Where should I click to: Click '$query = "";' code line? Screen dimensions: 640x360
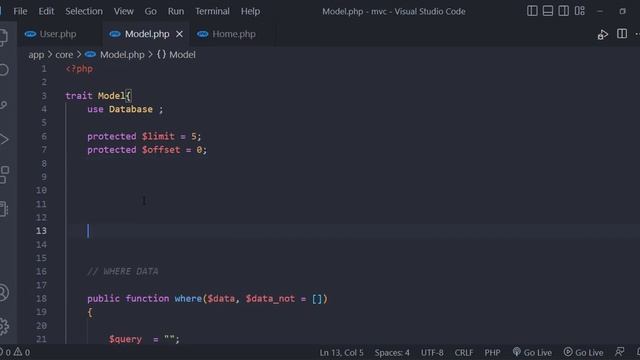144,339
